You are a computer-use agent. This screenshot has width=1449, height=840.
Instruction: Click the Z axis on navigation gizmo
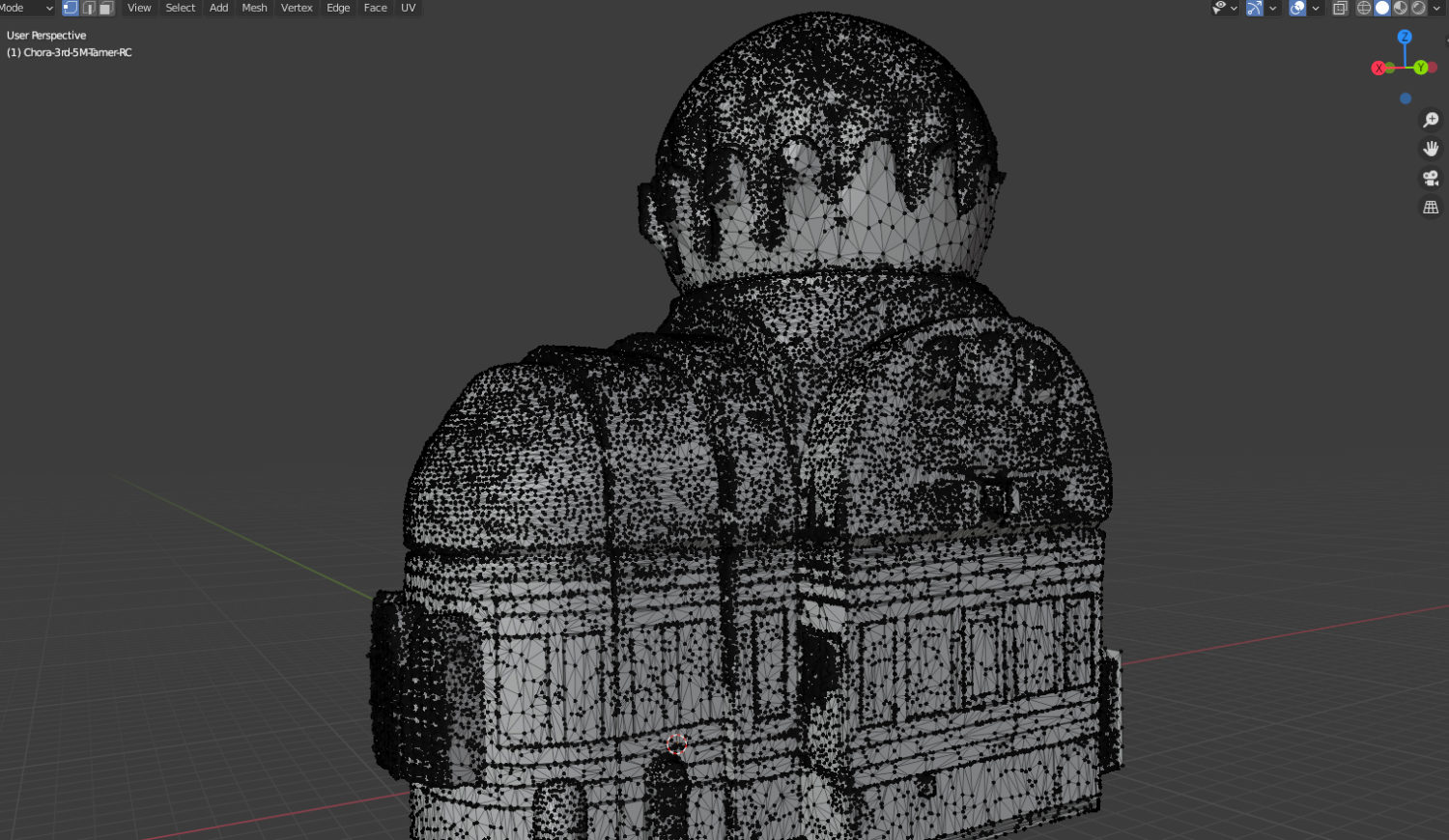[1405, 37]
